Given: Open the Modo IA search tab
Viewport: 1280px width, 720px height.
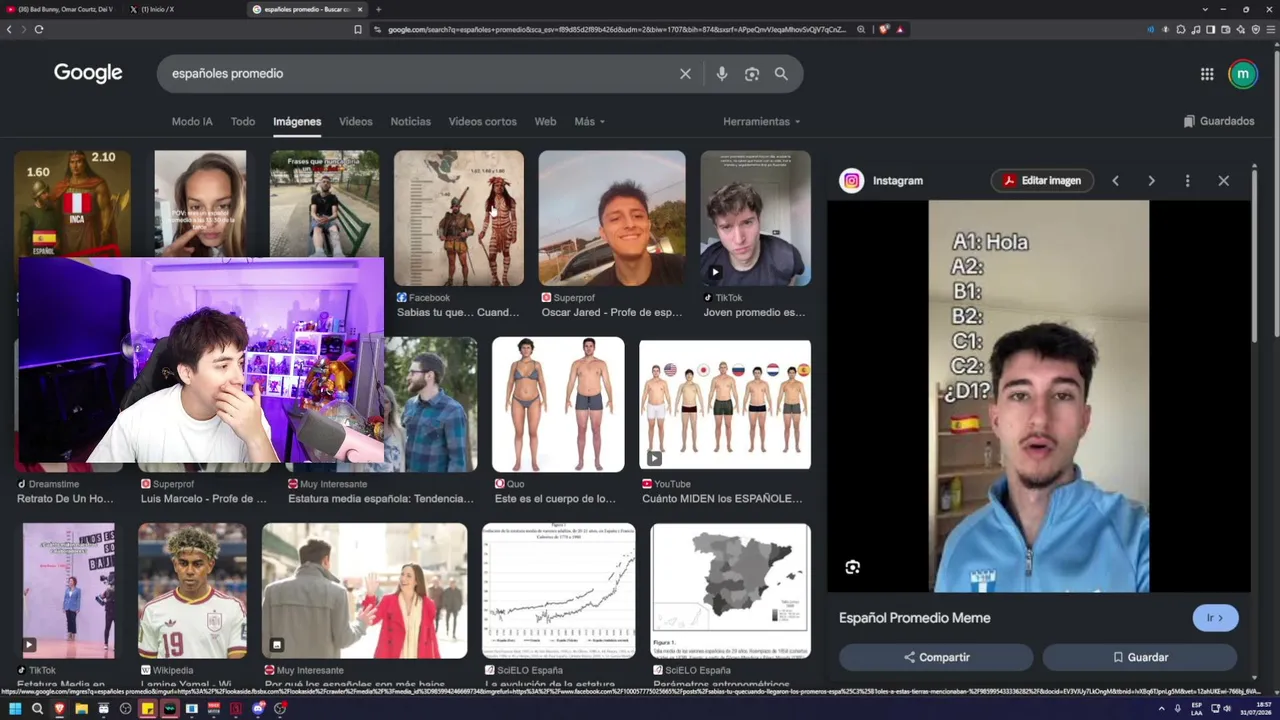Looking at the screenshot, I should pos(192,122).
